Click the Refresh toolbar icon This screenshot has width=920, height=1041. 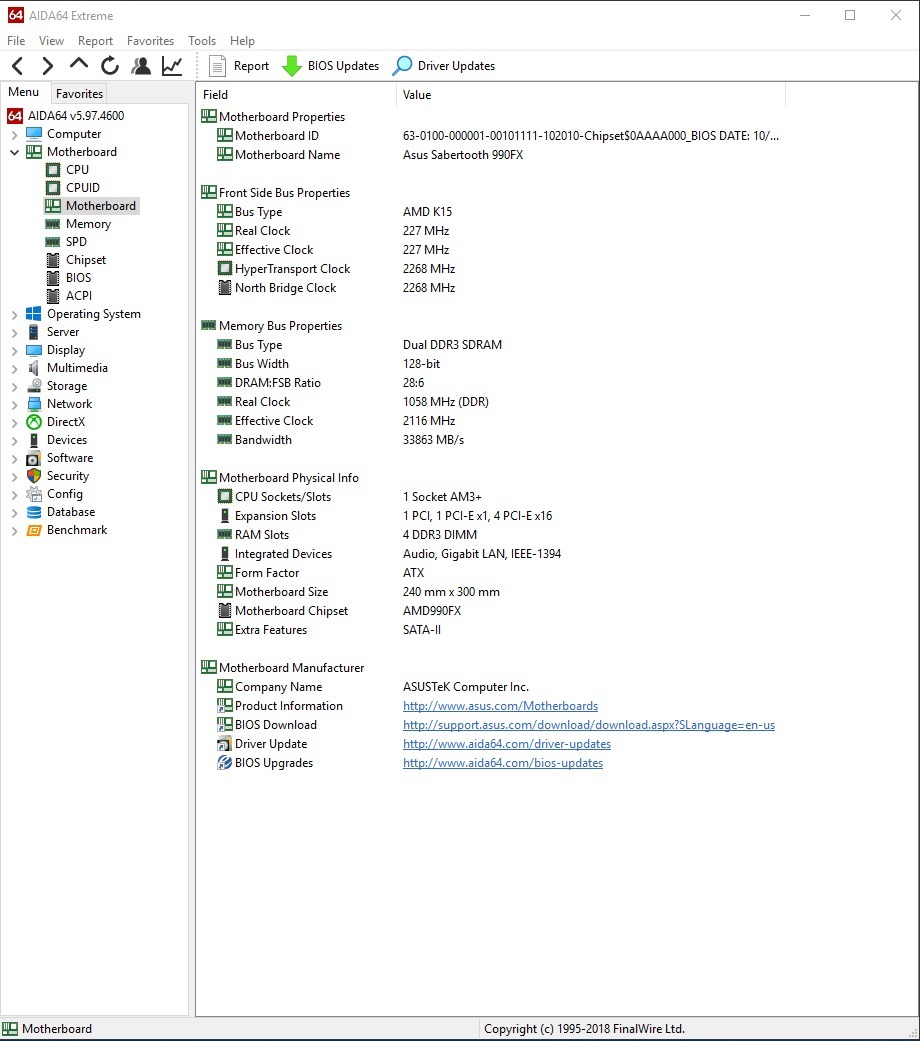tap(110, 66)
